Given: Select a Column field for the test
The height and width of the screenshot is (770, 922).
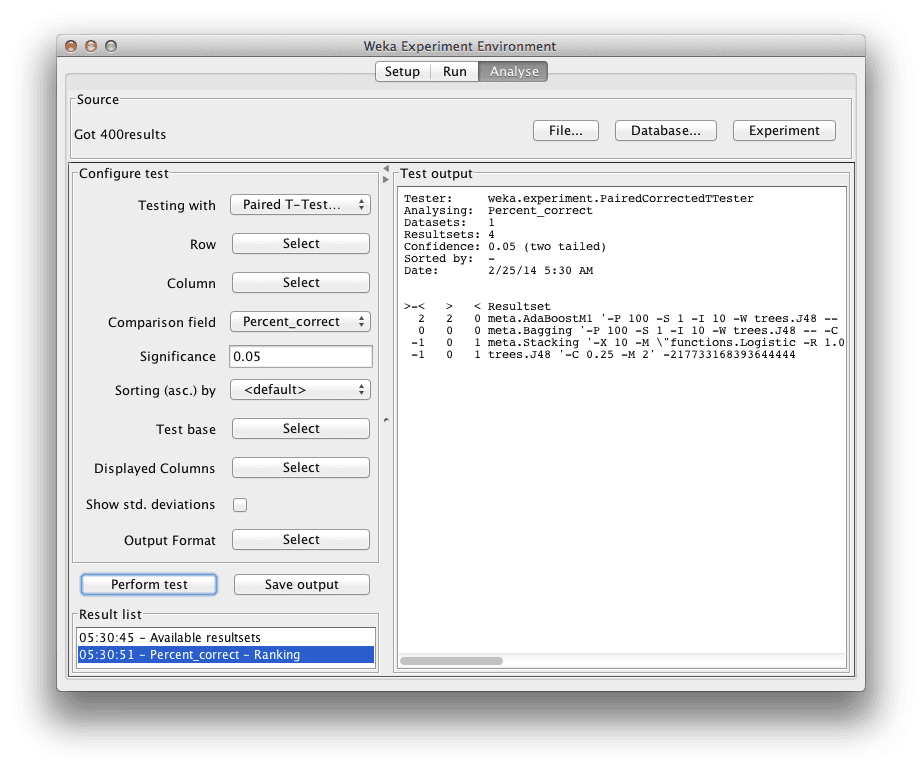Looking at the screenshot, I should [x=300, y=282].
